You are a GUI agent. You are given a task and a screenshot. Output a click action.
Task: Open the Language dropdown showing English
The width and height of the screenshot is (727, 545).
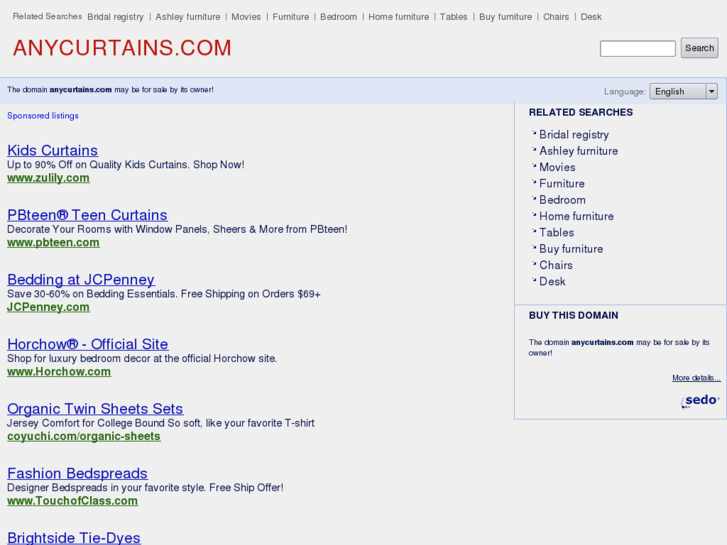point(683,91)
